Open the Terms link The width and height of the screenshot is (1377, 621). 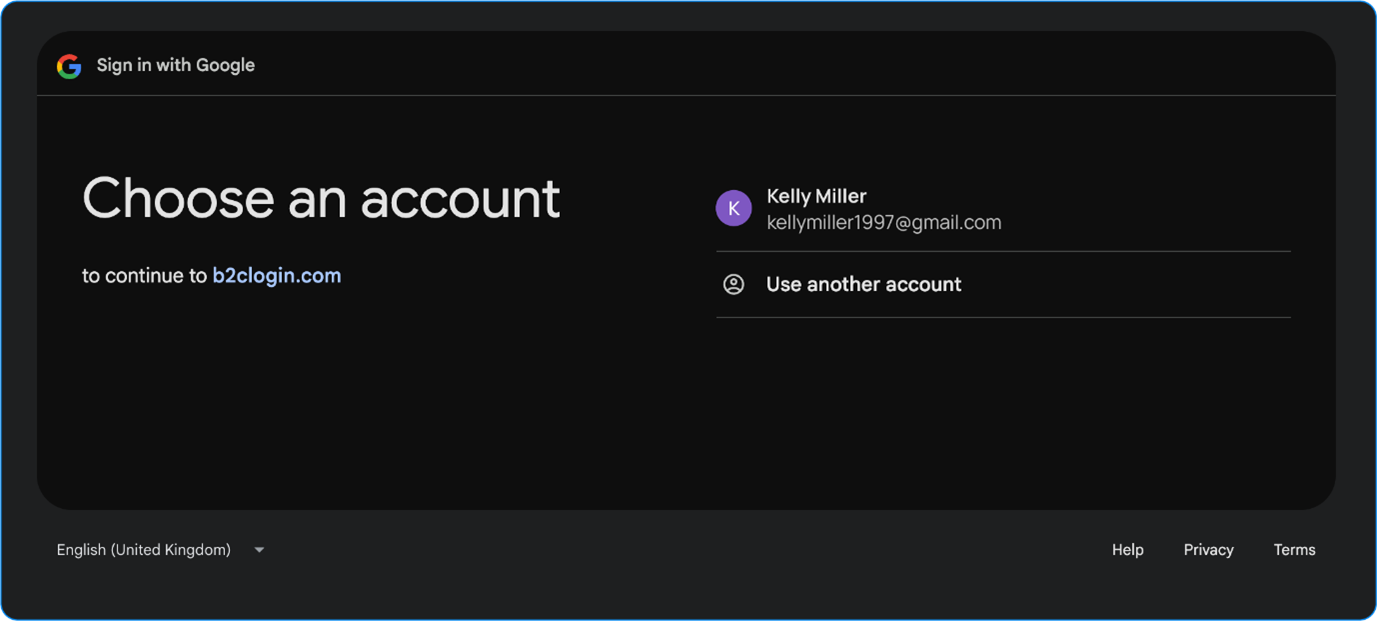click(1294, 550)
